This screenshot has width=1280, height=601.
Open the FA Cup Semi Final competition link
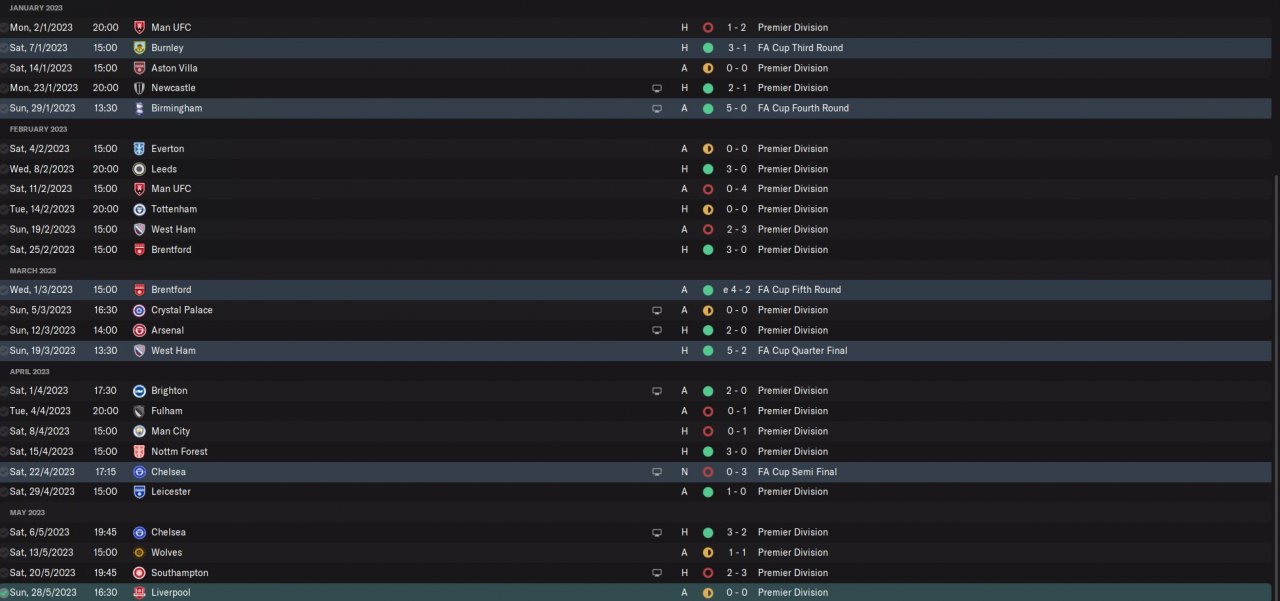(x=797, y=472)
